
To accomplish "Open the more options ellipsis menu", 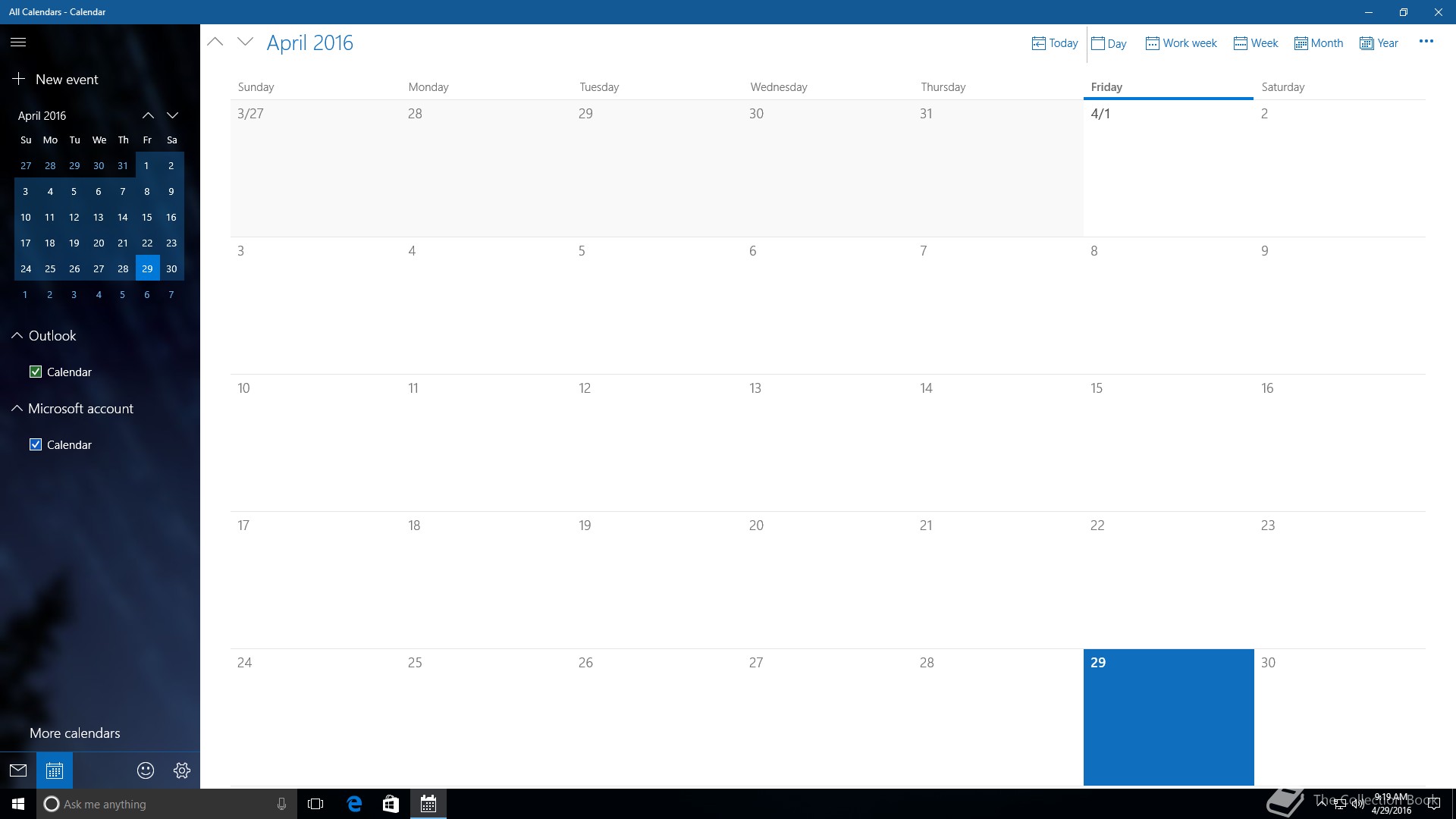I will pos(1426,42).
